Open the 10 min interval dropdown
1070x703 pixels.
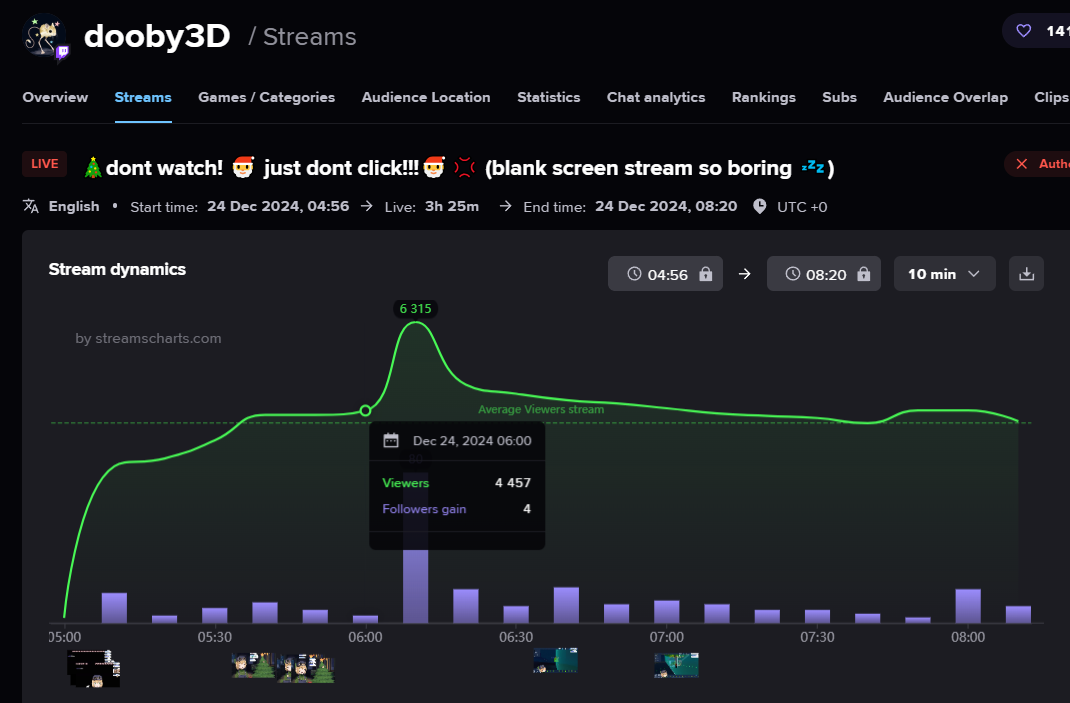(944, 274)
